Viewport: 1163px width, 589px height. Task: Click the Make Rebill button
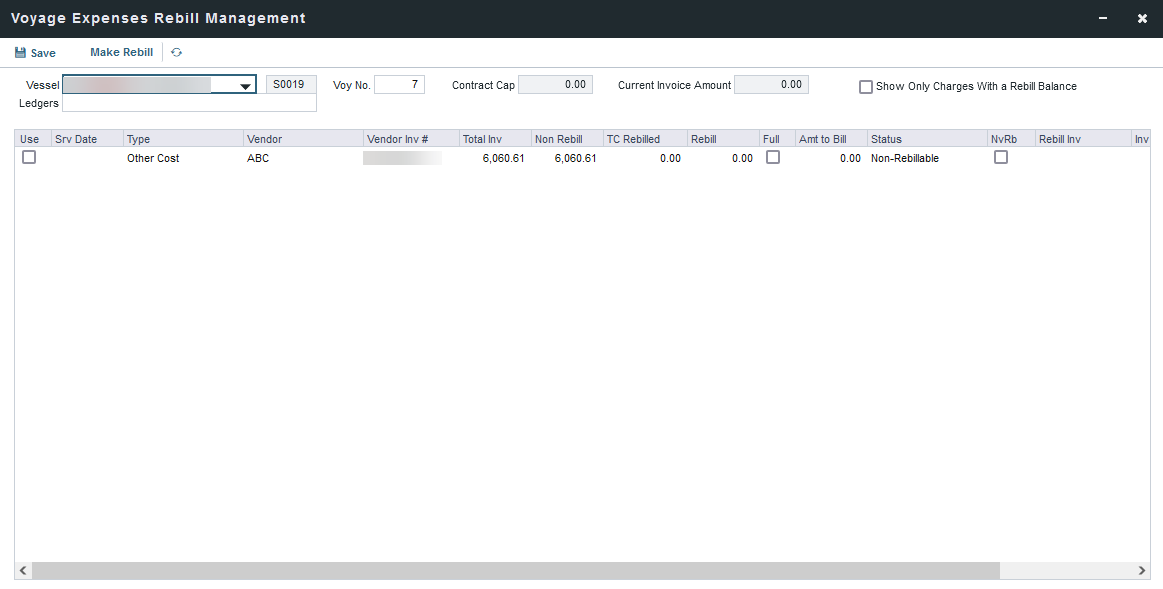pyautogui.click(x=121, y=53)
